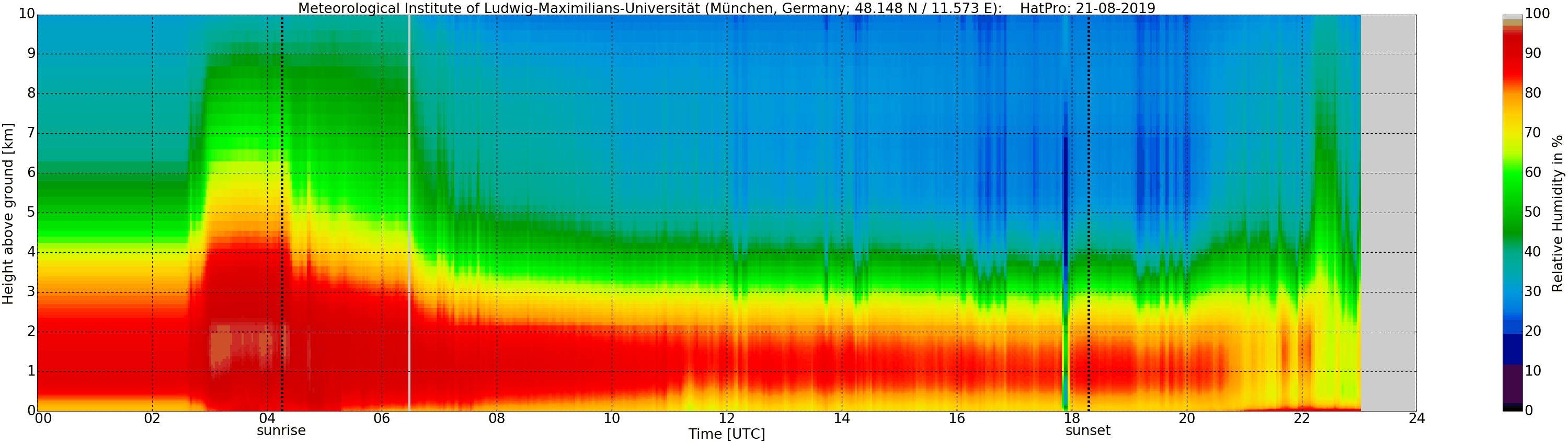Click the colorbar tick label '90'
This screenshot has height=444, width=1568.
tap(1532, 53)
